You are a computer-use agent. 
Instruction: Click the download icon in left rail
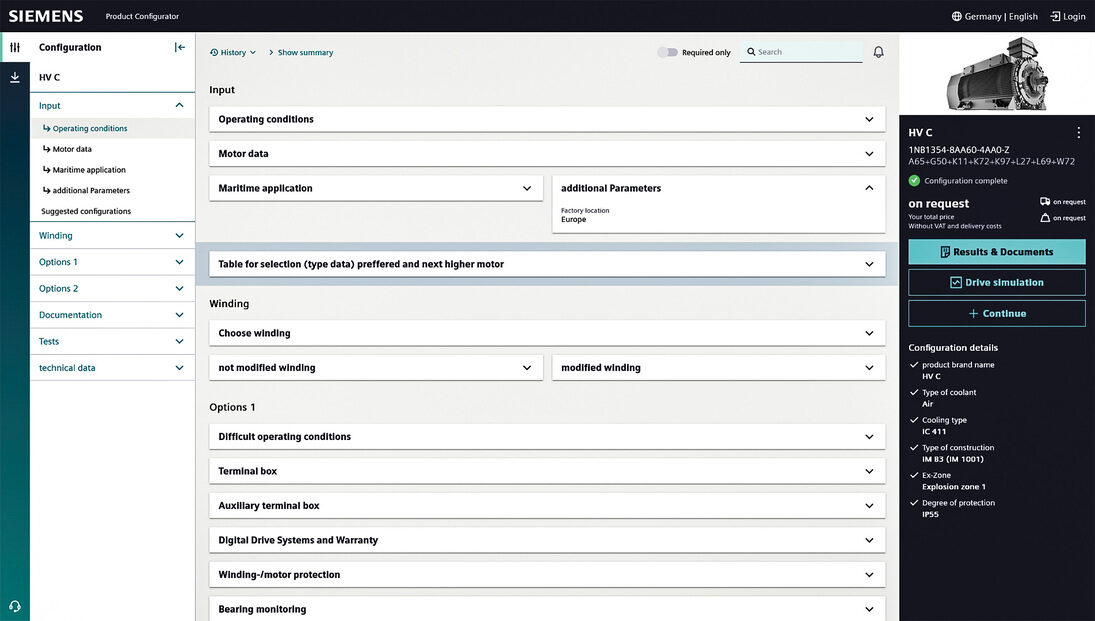click(15, 77)
